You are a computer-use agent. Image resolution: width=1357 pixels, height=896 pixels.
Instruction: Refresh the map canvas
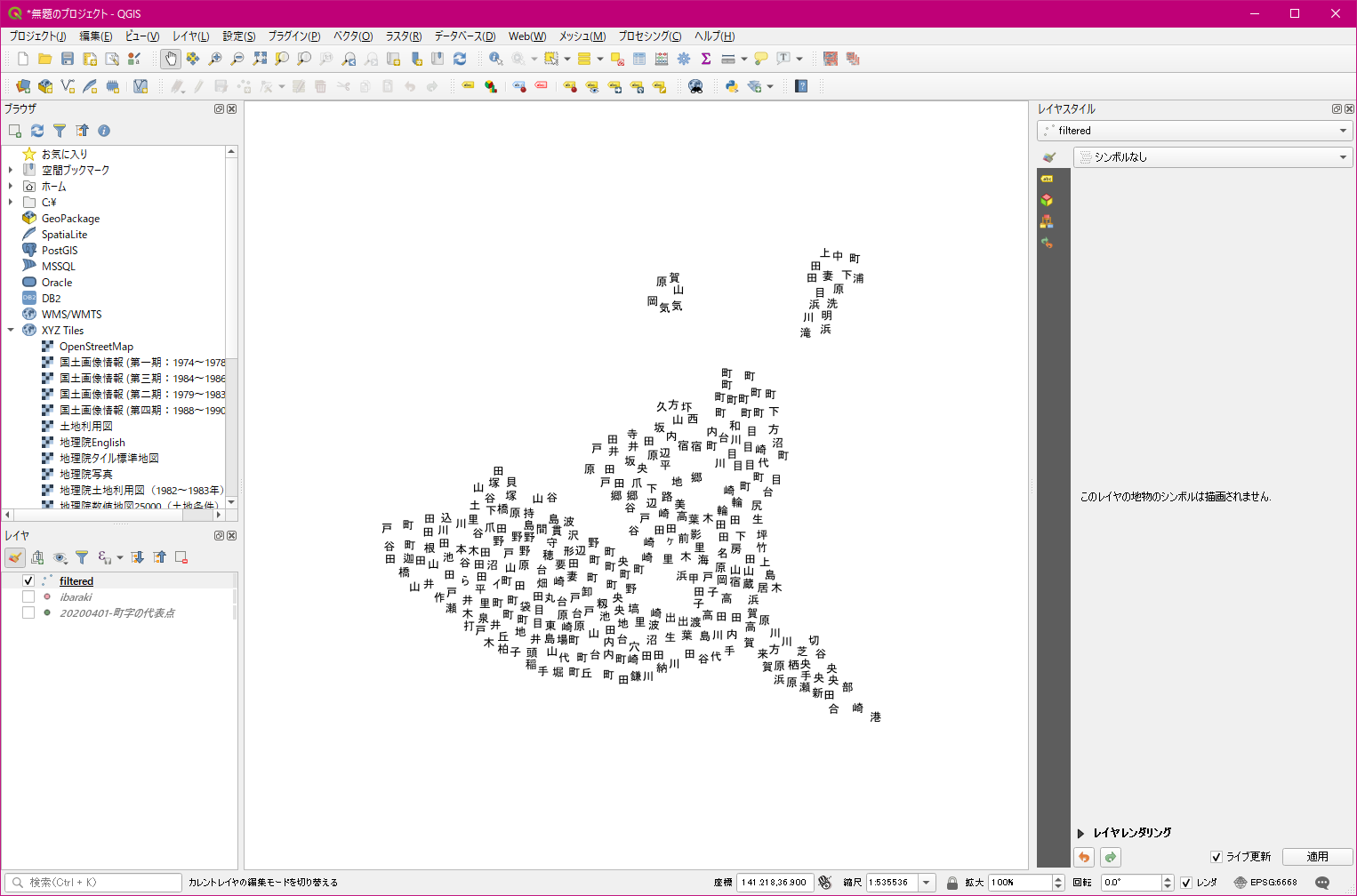coord(460,59)
